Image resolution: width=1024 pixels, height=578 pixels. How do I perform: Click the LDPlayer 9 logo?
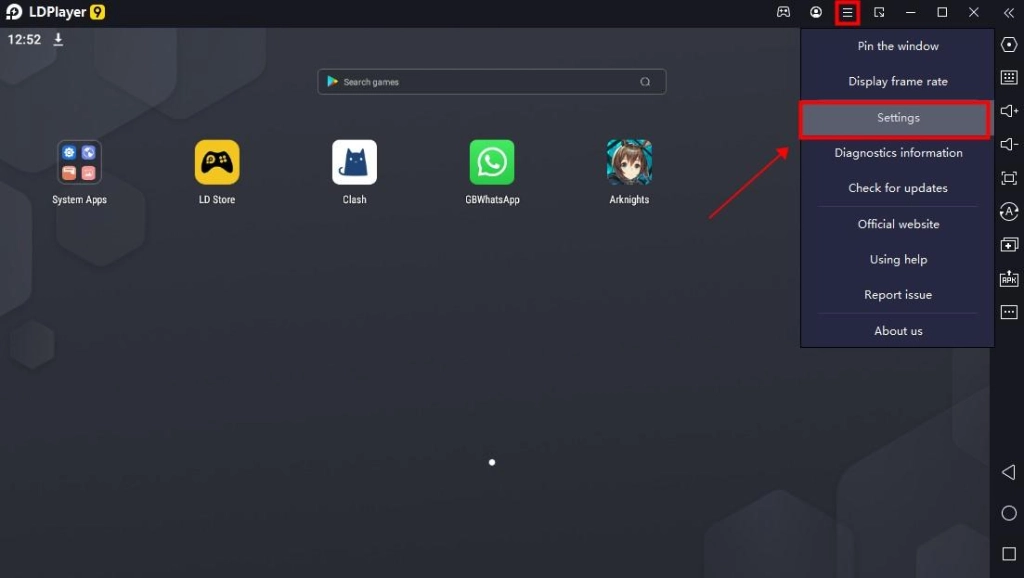pos(56,12)
